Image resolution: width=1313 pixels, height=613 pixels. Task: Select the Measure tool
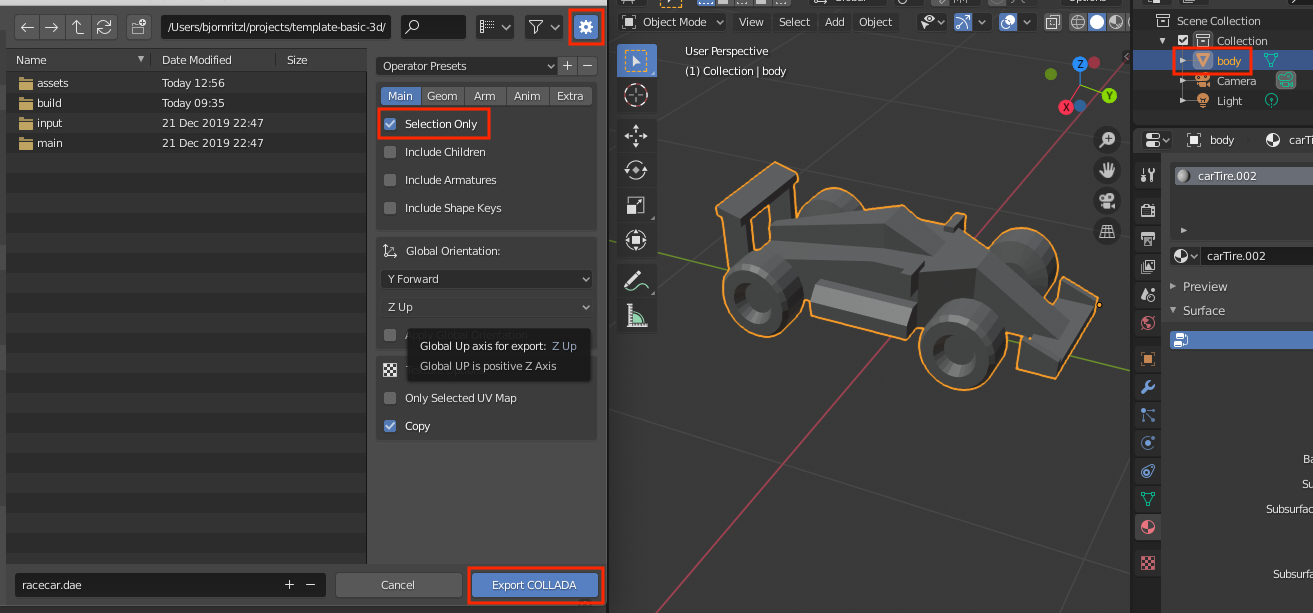click(635, 314)
